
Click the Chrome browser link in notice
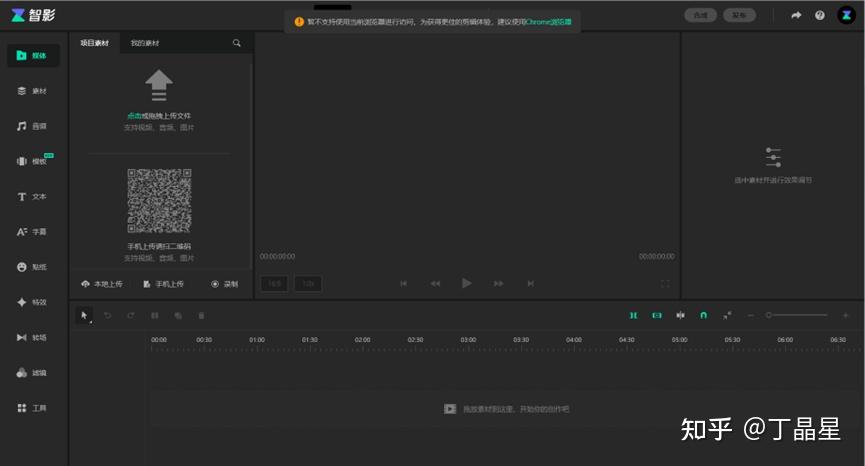(x=548, y=22)
